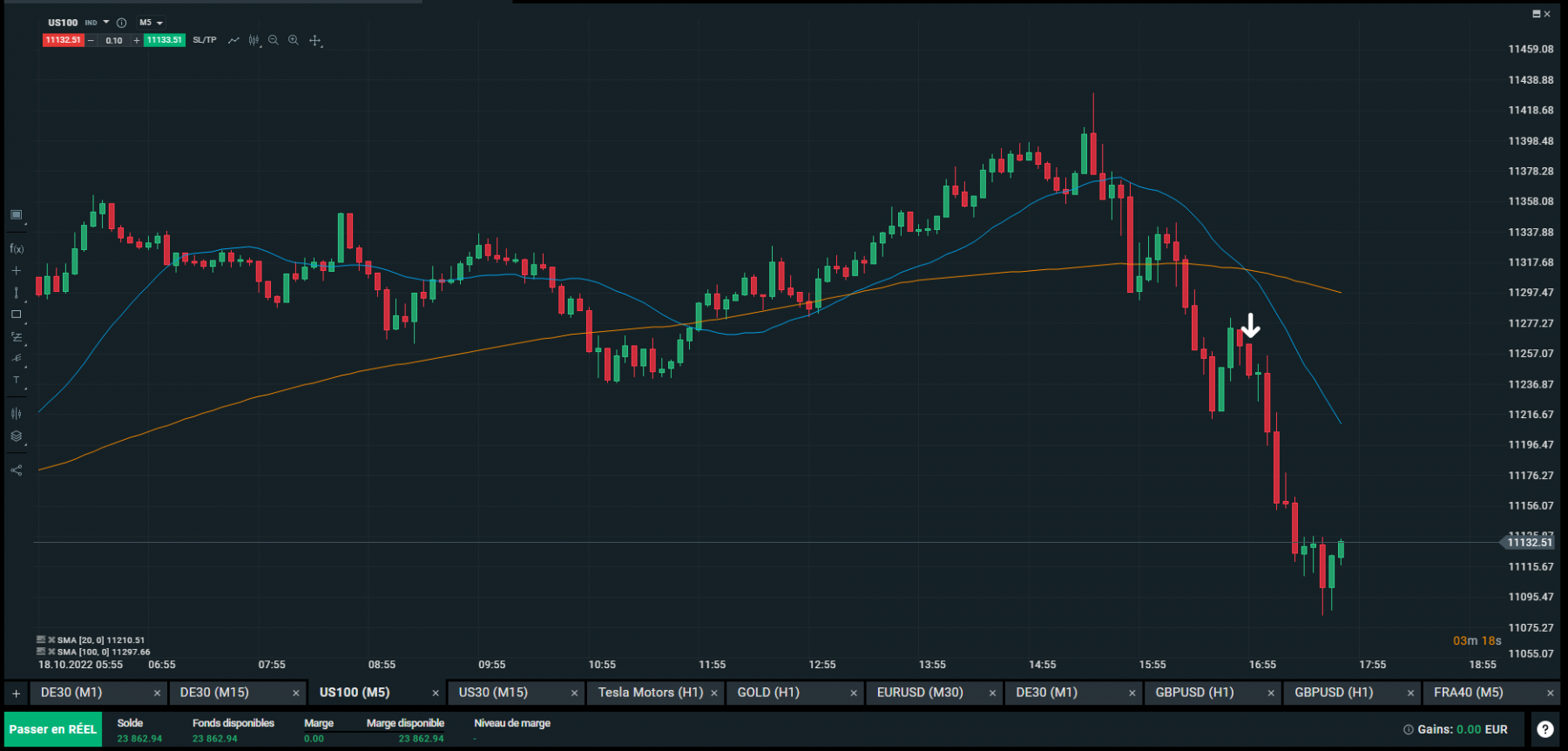Screen dimensions: 1568x751
Task: Open the Fibonacci retracement tool
Action: click(16, 336)
